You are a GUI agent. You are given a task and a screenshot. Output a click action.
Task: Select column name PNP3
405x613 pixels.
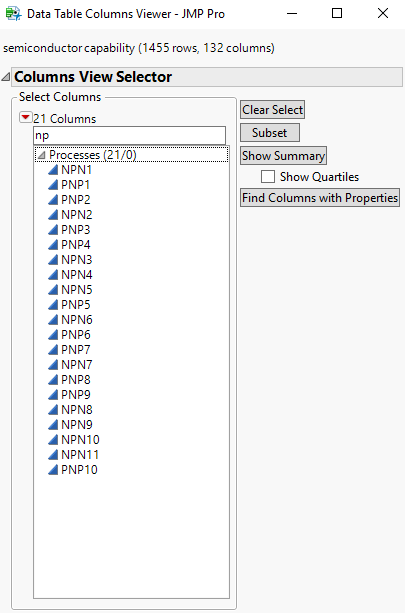(75, 229)
